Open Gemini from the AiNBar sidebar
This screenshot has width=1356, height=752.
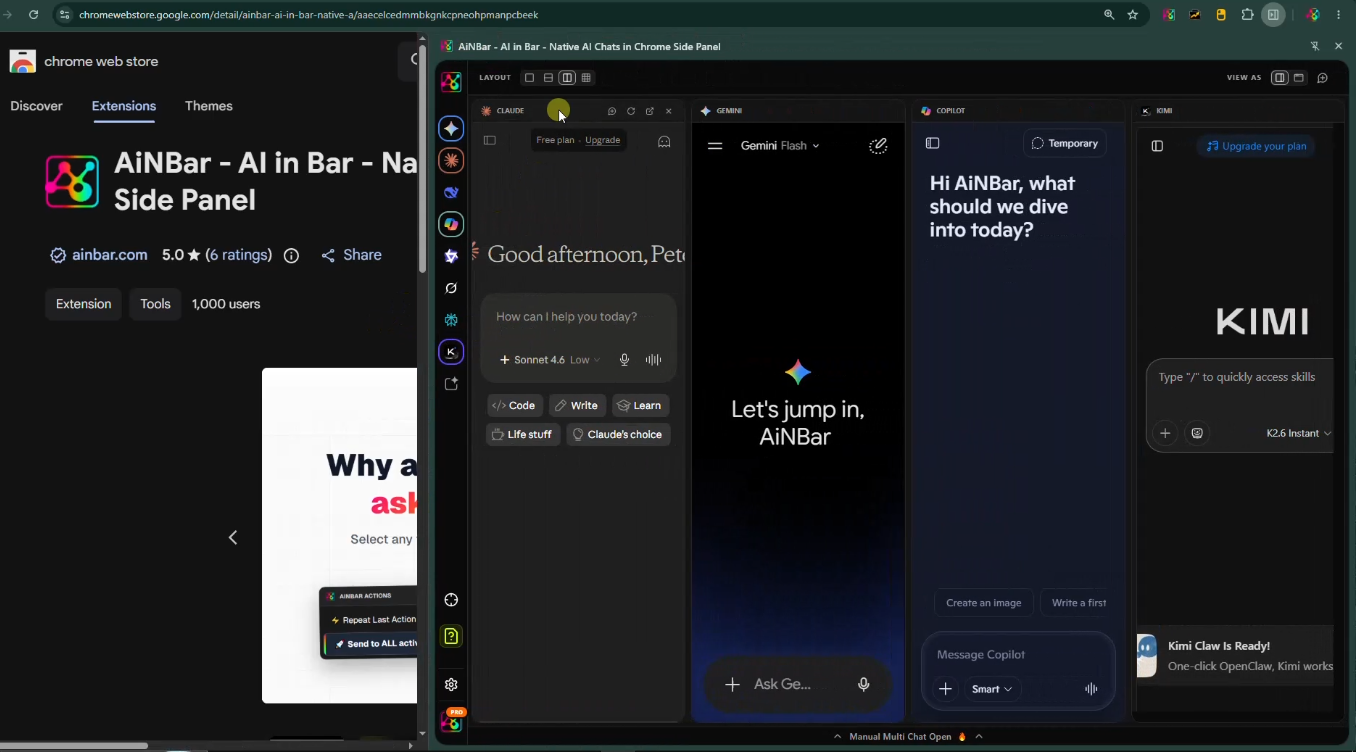[451, 129]
